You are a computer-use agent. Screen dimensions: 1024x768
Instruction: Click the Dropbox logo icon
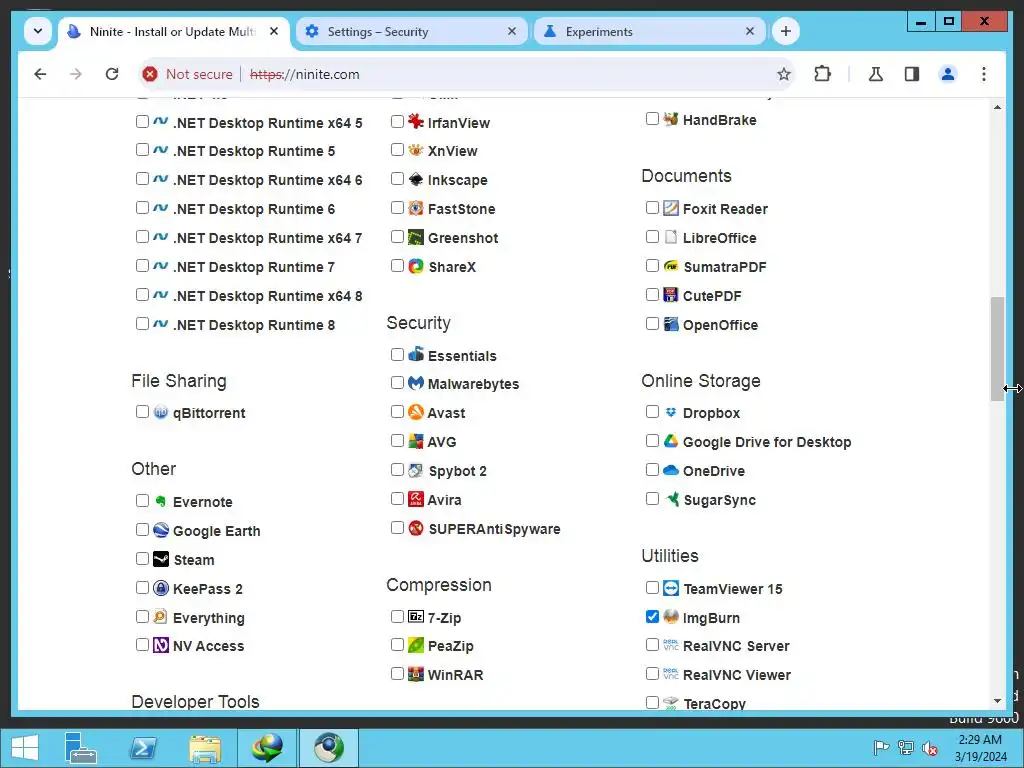pyautogui.click(x=671, y=412)
